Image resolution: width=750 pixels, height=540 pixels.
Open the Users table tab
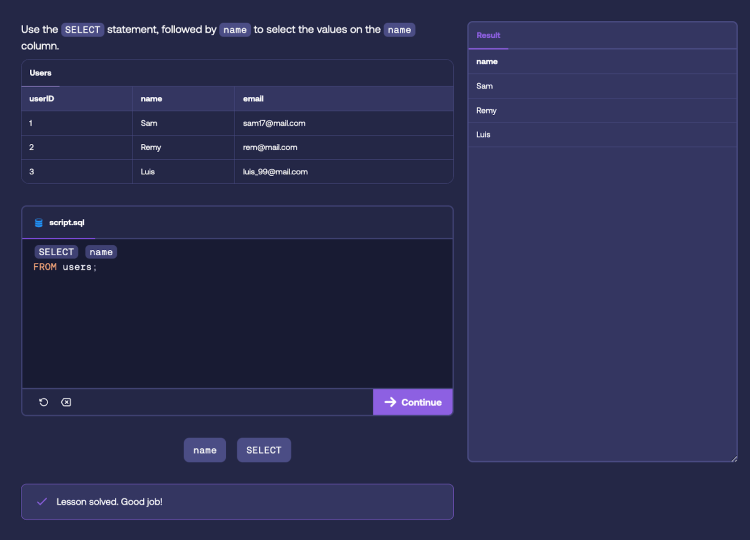coord(41,73)
